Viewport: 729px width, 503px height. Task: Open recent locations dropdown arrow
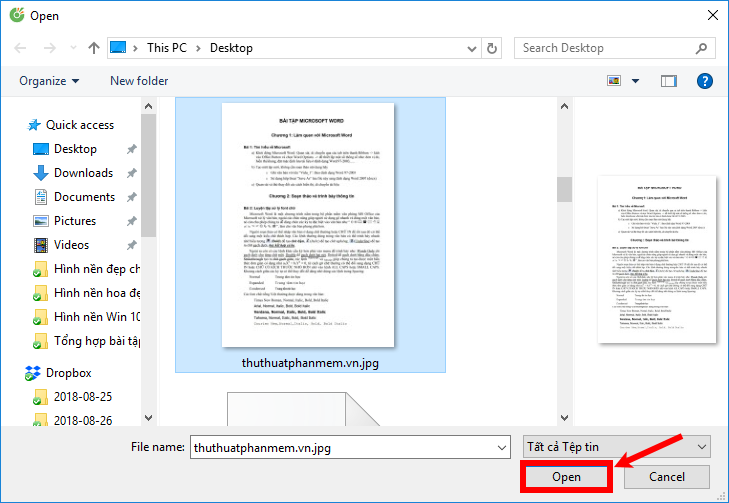point(73,48)
